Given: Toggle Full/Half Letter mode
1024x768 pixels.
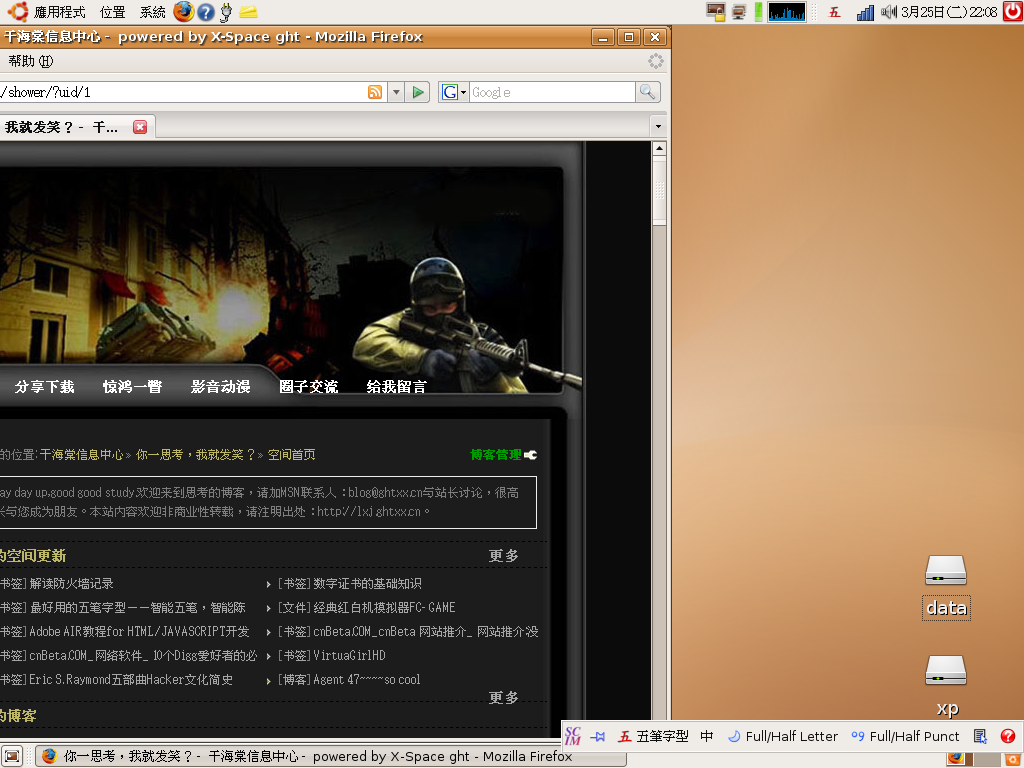Looking at the screenshot, I should [x=783, y=737].
